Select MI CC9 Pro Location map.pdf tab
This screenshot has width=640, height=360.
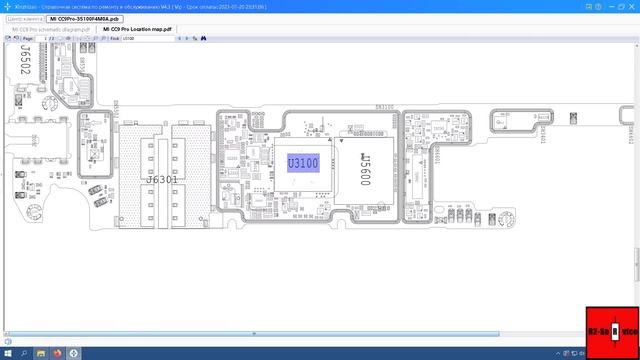(x=137, y=30)
